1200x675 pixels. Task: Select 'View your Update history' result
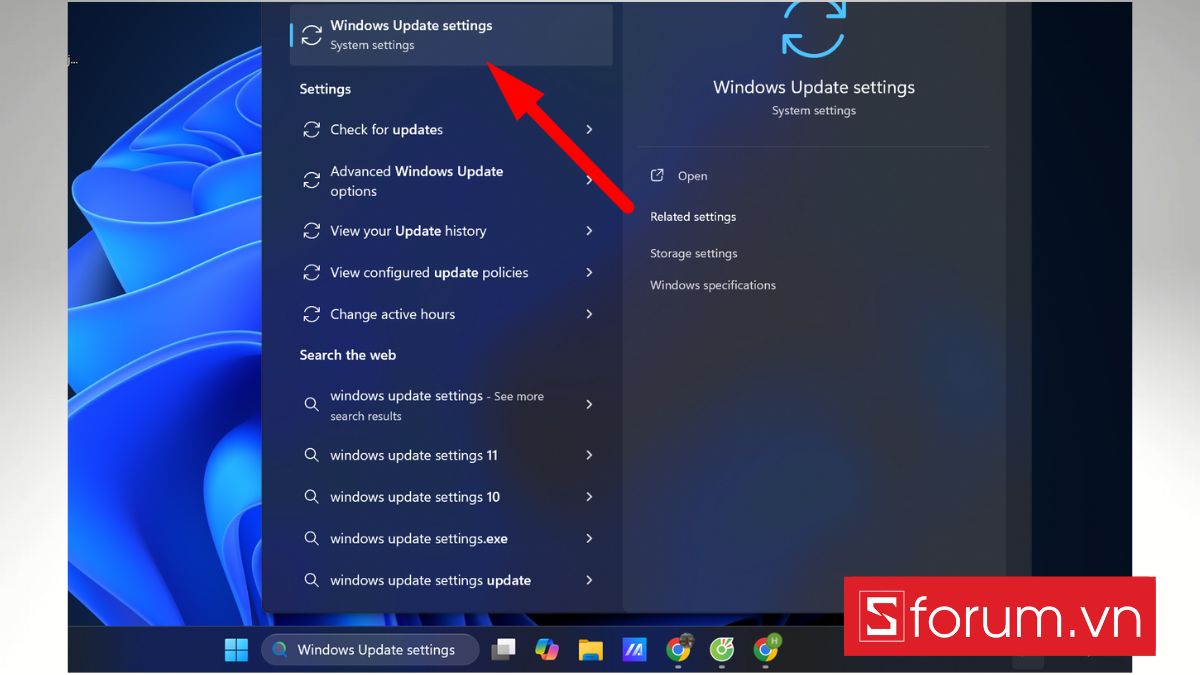pos(451,231)
